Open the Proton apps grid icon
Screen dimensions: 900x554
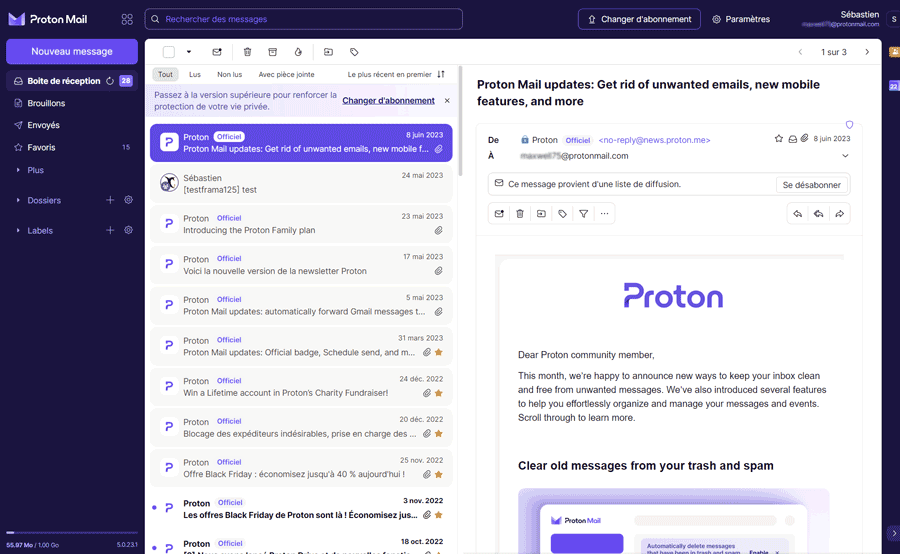click(x=127, y=19)
